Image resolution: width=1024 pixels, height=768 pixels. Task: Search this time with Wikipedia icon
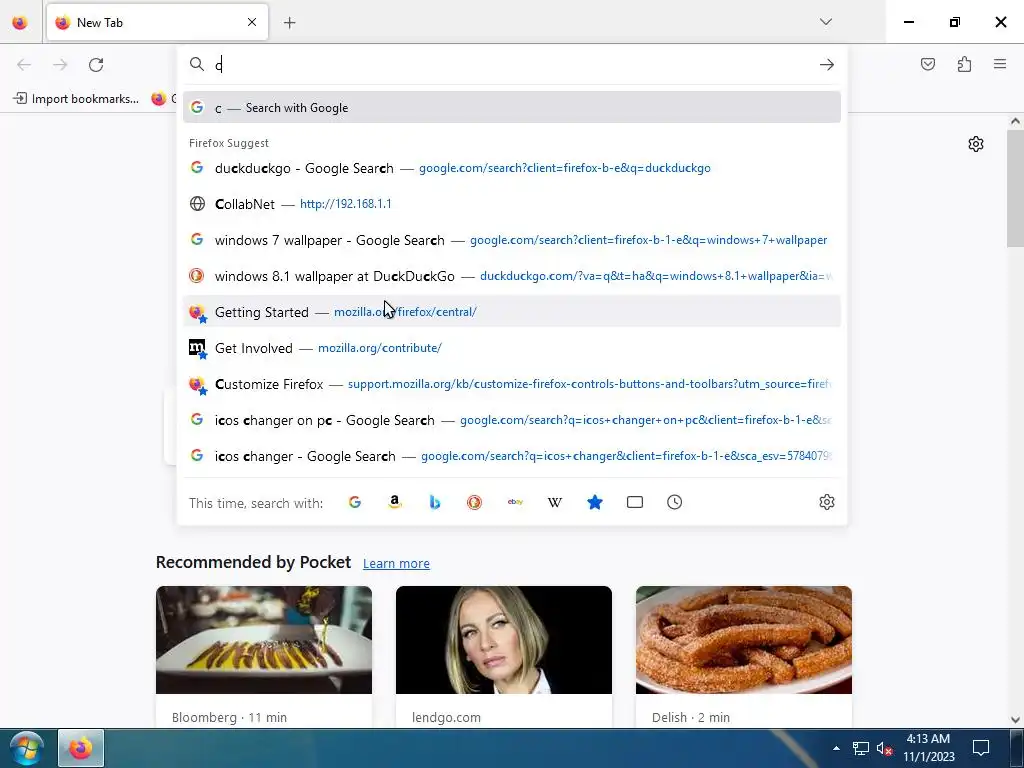554,502
